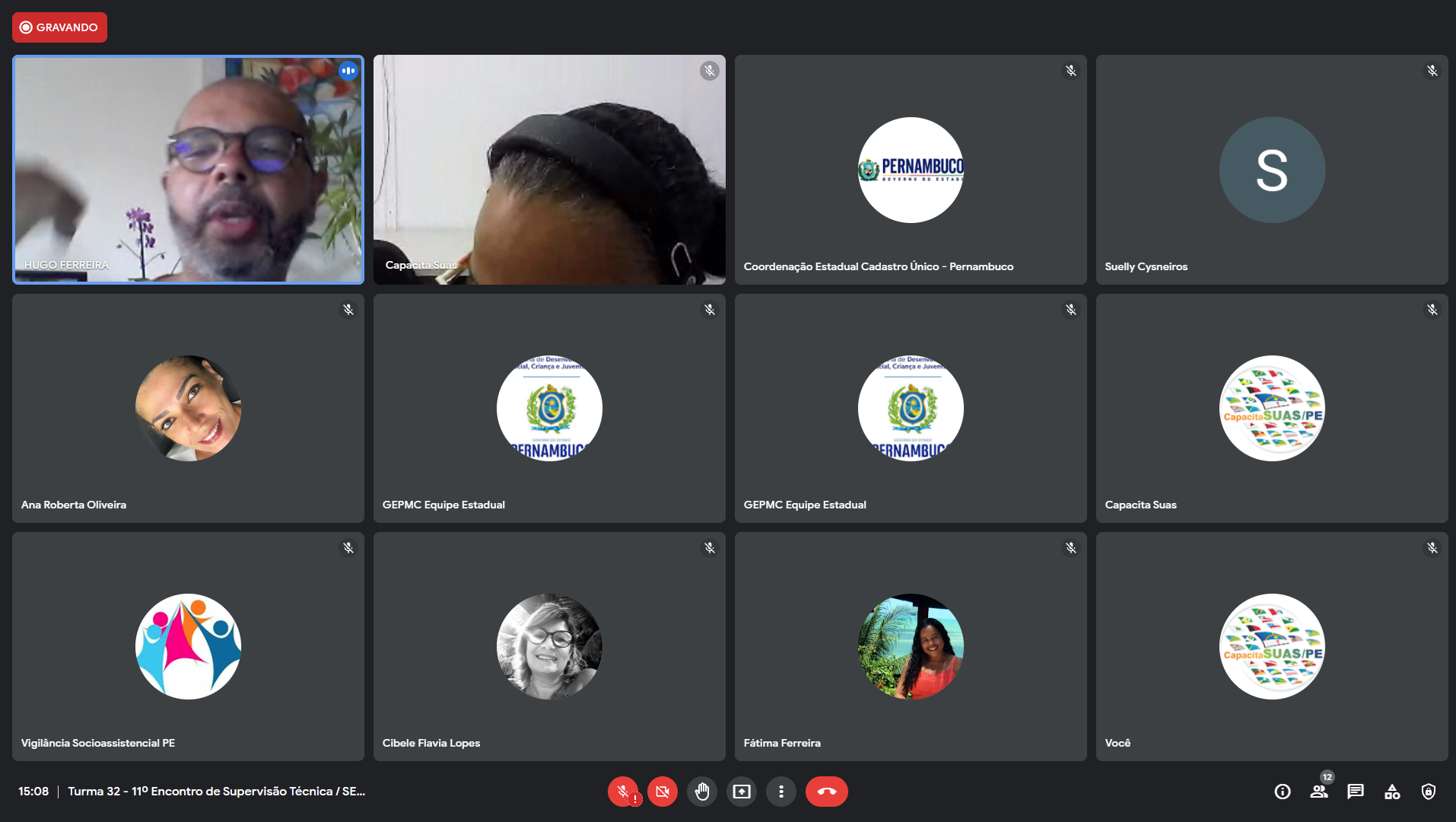Unmute the microphone in the call controls
The image size is (1456, 822).
[623, 792]
